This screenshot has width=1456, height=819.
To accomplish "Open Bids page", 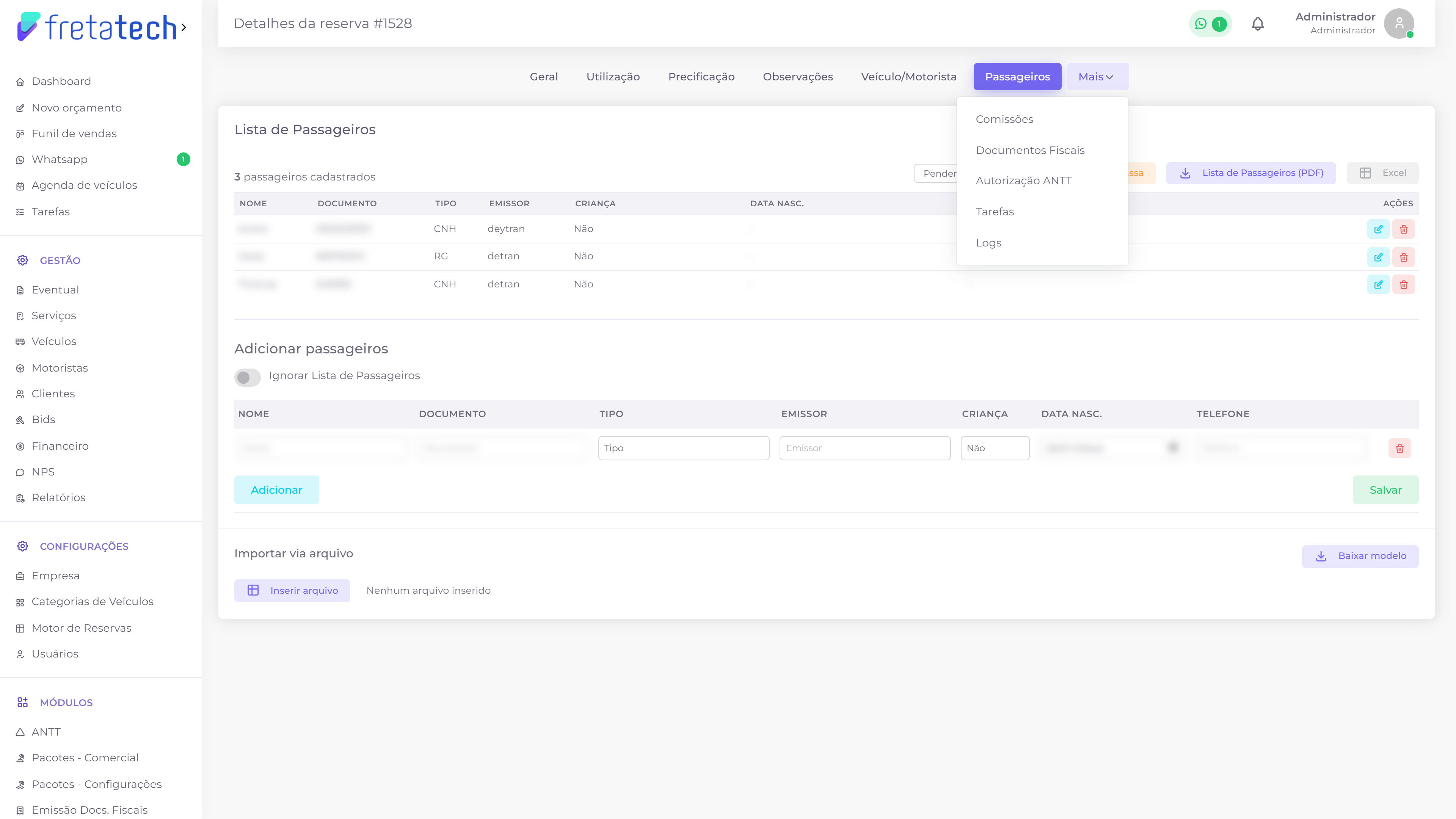I will point(43,419).
